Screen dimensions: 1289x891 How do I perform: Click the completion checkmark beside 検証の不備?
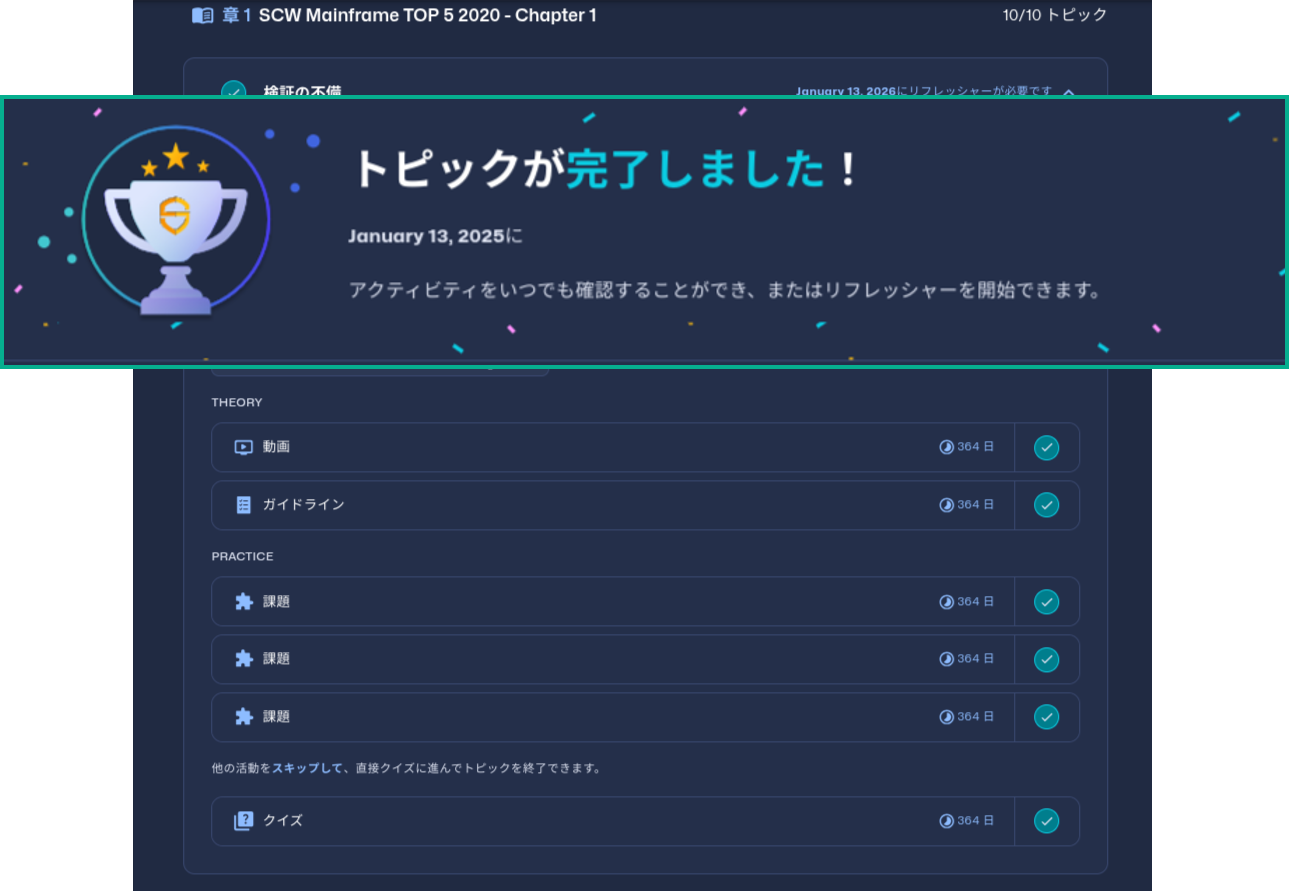click(233, 92)
